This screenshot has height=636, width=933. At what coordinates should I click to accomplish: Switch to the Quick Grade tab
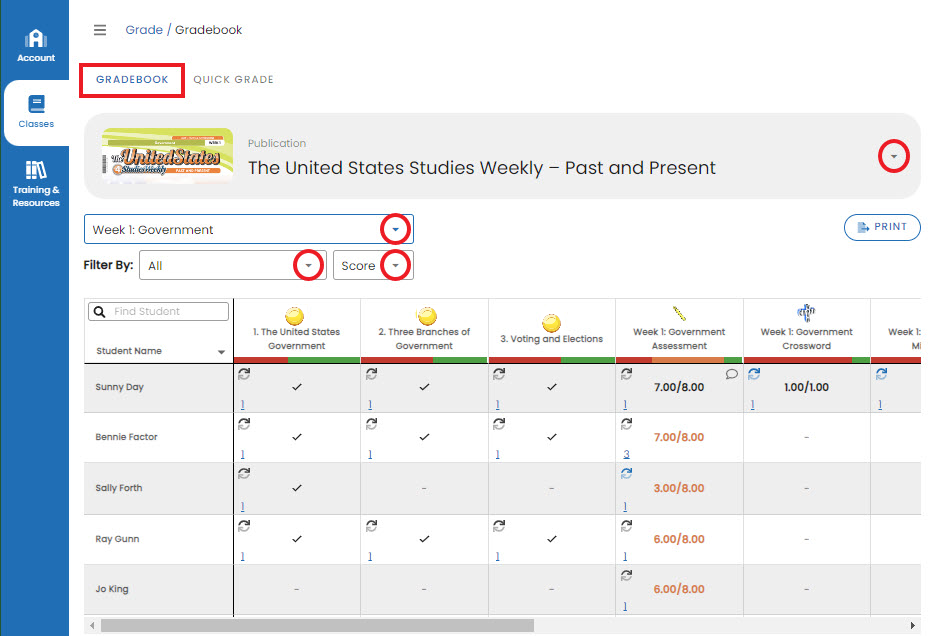click(233, 80)
